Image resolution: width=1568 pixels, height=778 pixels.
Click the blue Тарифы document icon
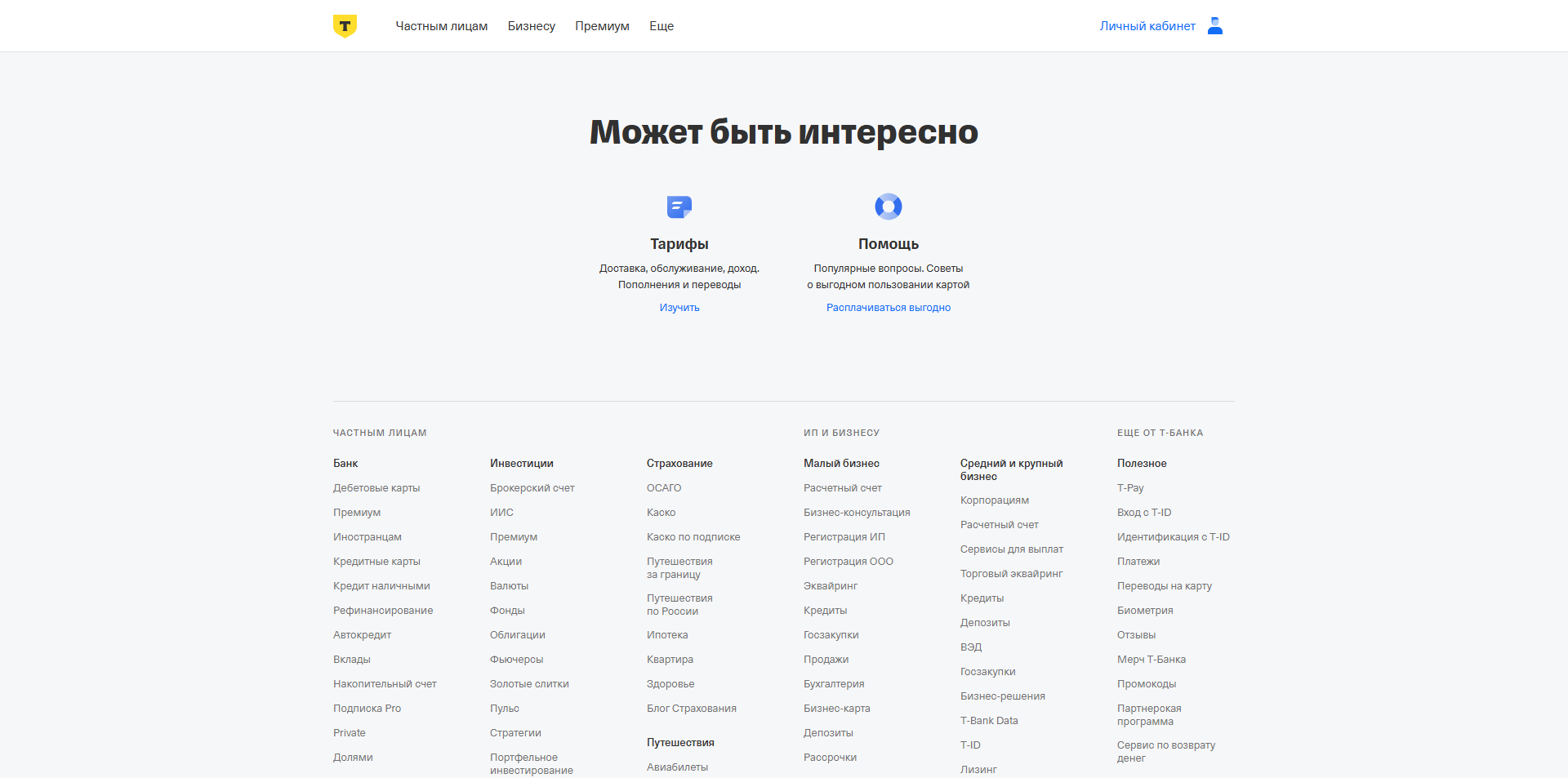click(x=679, y=207)
